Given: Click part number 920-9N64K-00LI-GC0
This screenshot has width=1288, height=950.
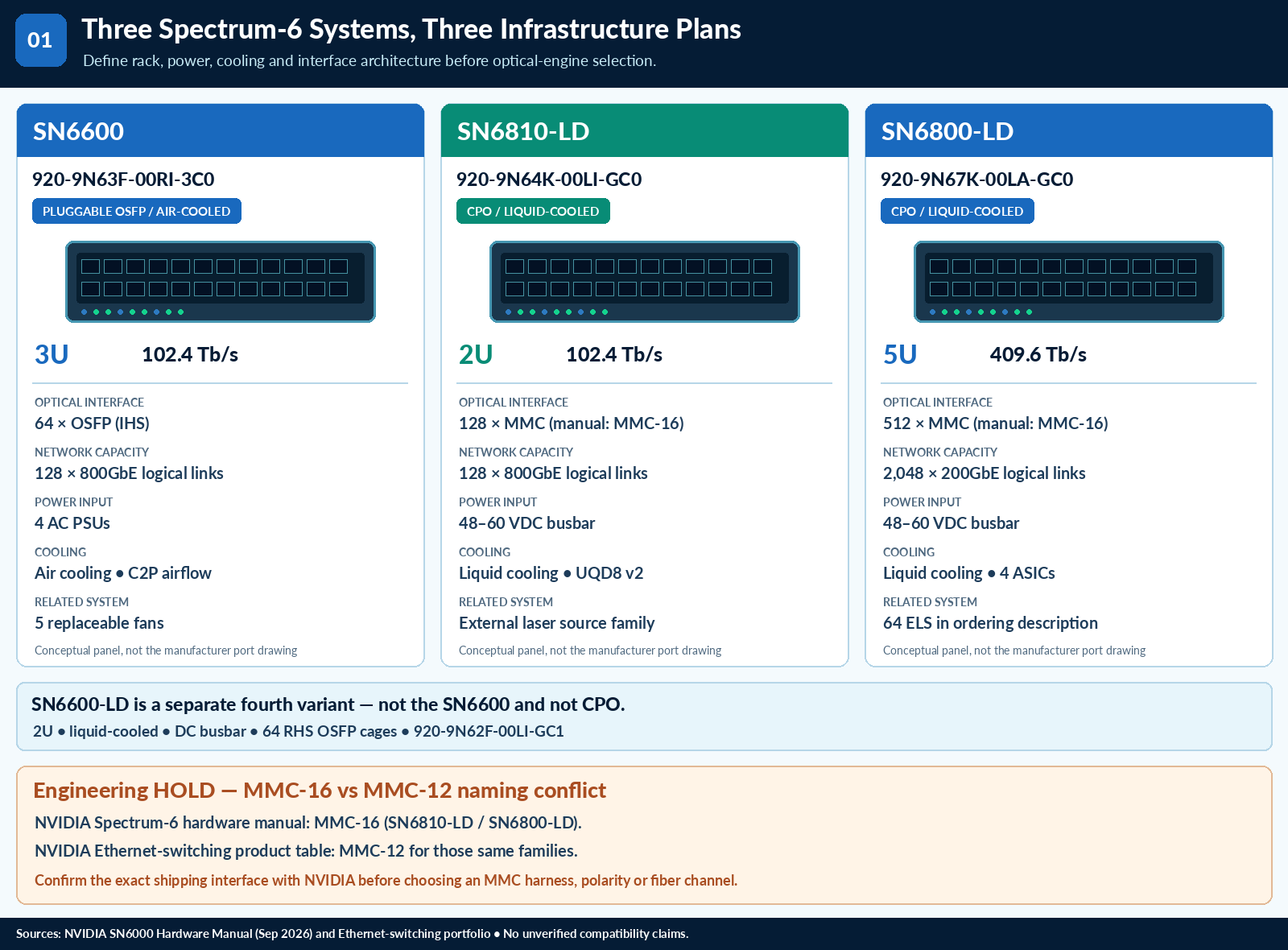Looking at the screenshot, I should click(x=549, y=180).
